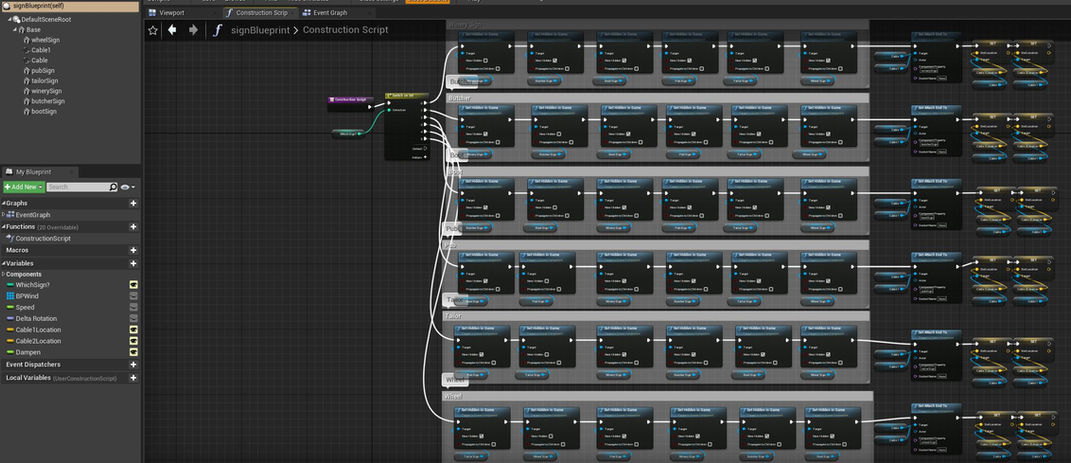
Task: Select the Speed variable
Action: point(25,307)
